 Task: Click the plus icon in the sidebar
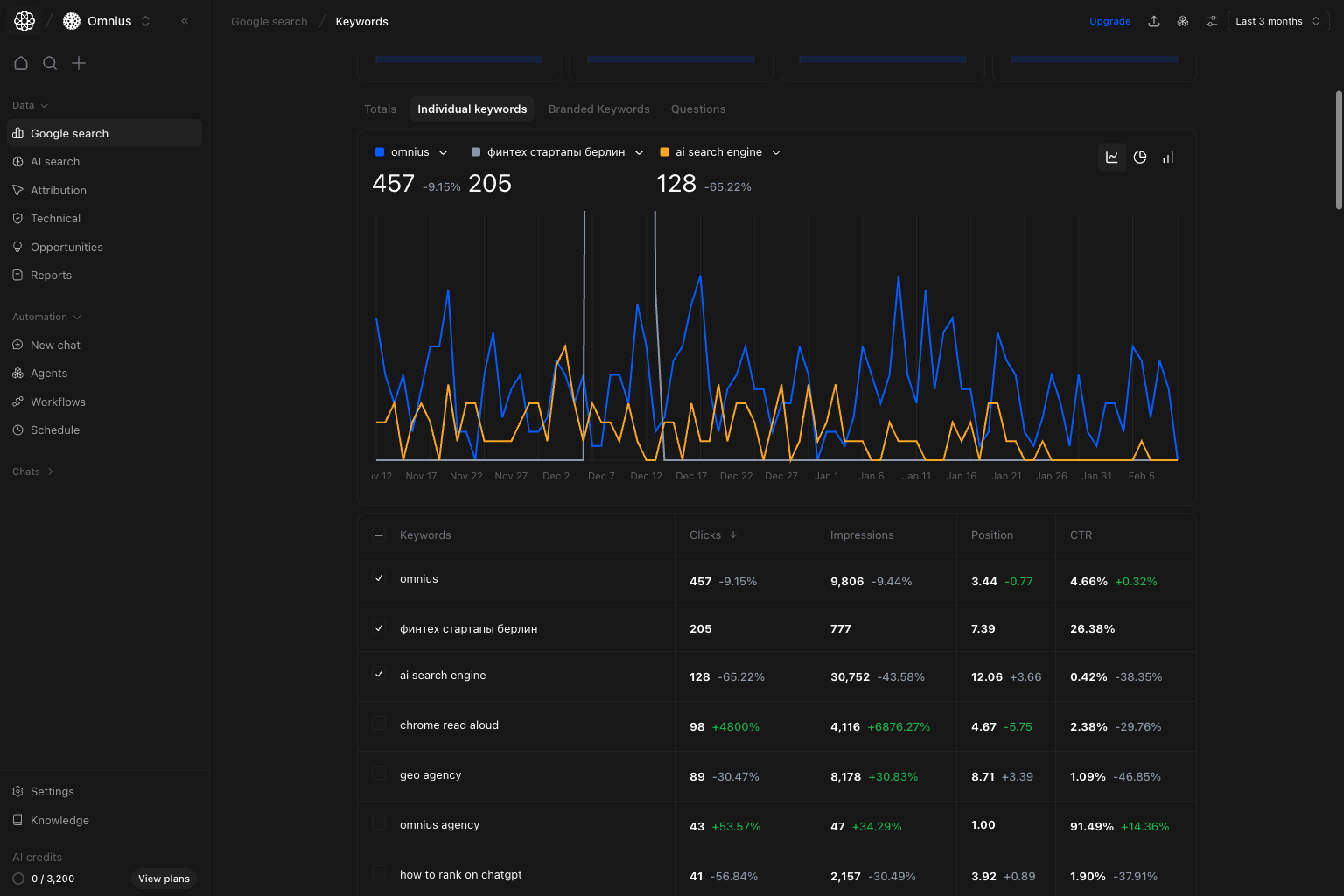click(x=79, y=63)
